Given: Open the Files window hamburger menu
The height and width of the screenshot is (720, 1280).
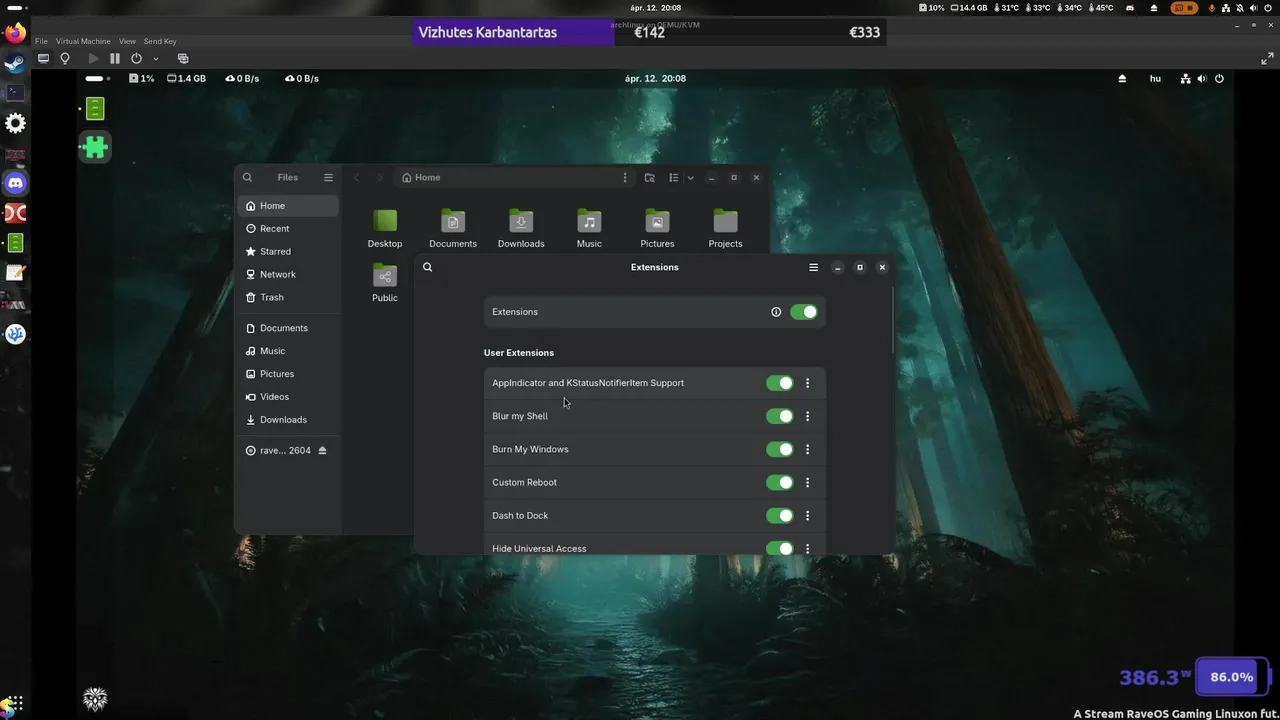Looking at the screenshot, I should coord(328,177).
